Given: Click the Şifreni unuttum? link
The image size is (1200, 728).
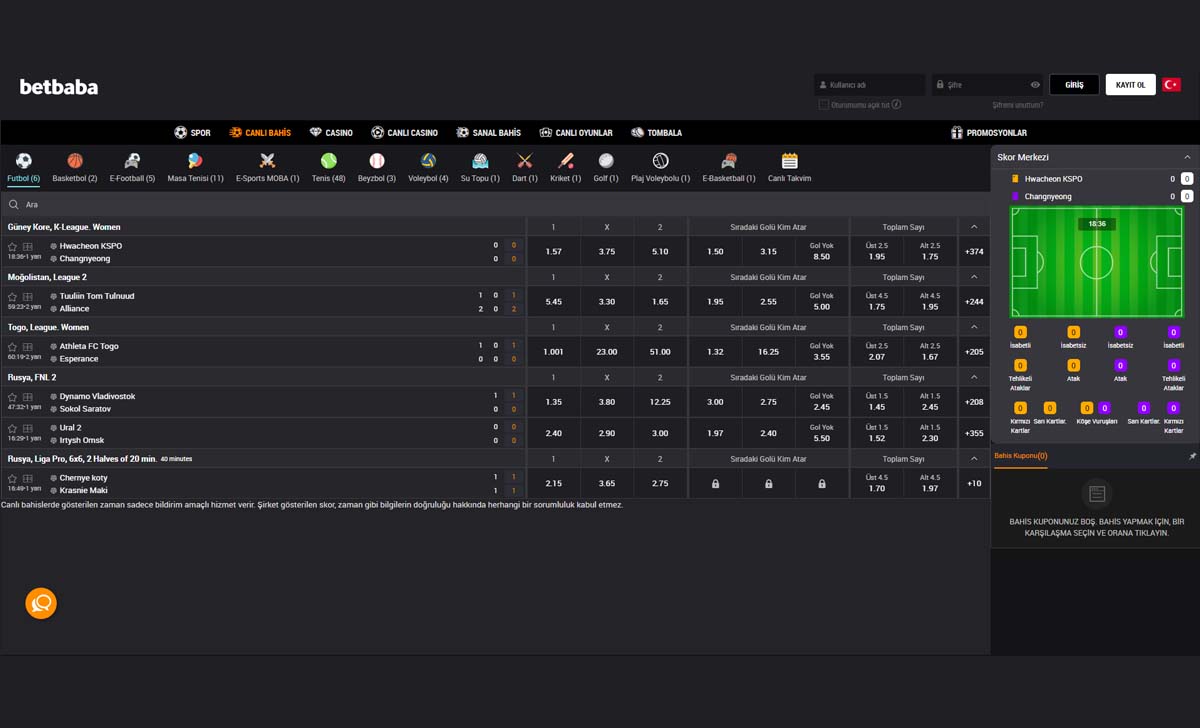Looking at the screenshot, I should point(1018,105).
